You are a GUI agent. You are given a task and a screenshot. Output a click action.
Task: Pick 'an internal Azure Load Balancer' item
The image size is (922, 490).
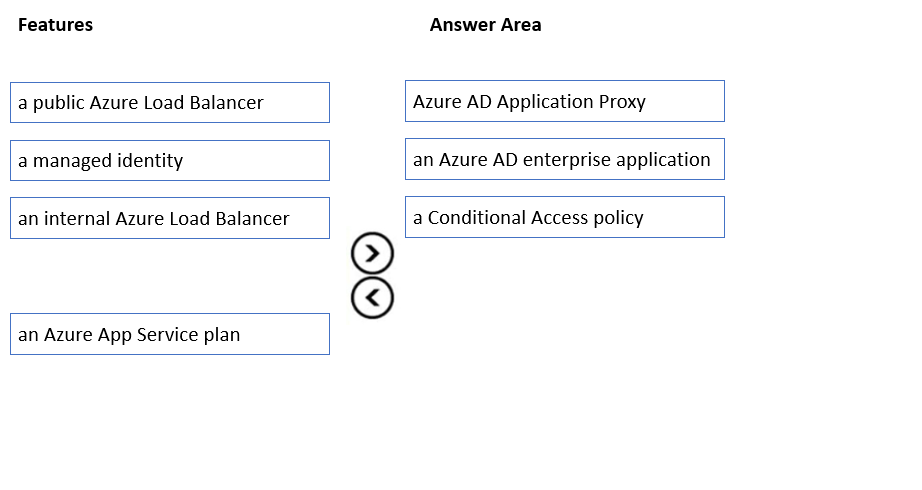pos(170,219)
